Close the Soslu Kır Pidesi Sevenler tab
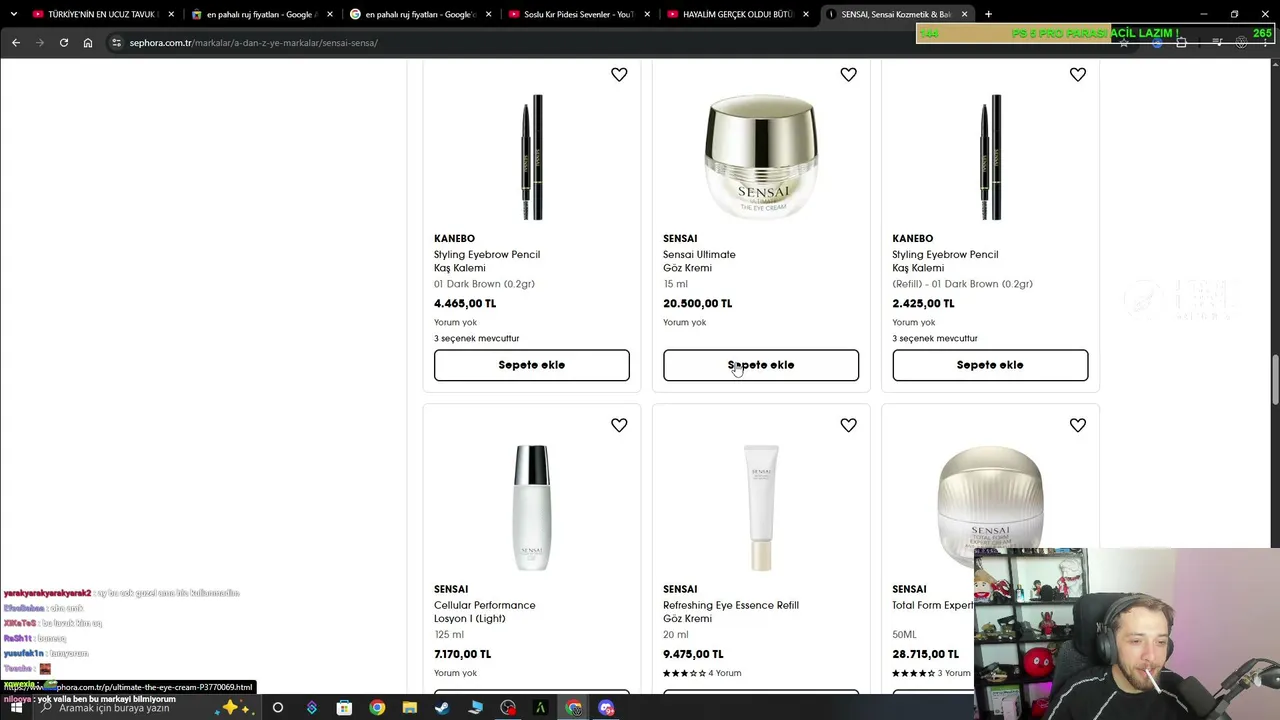The height and width of the screenshot is (720, 1280). point(647,14)
